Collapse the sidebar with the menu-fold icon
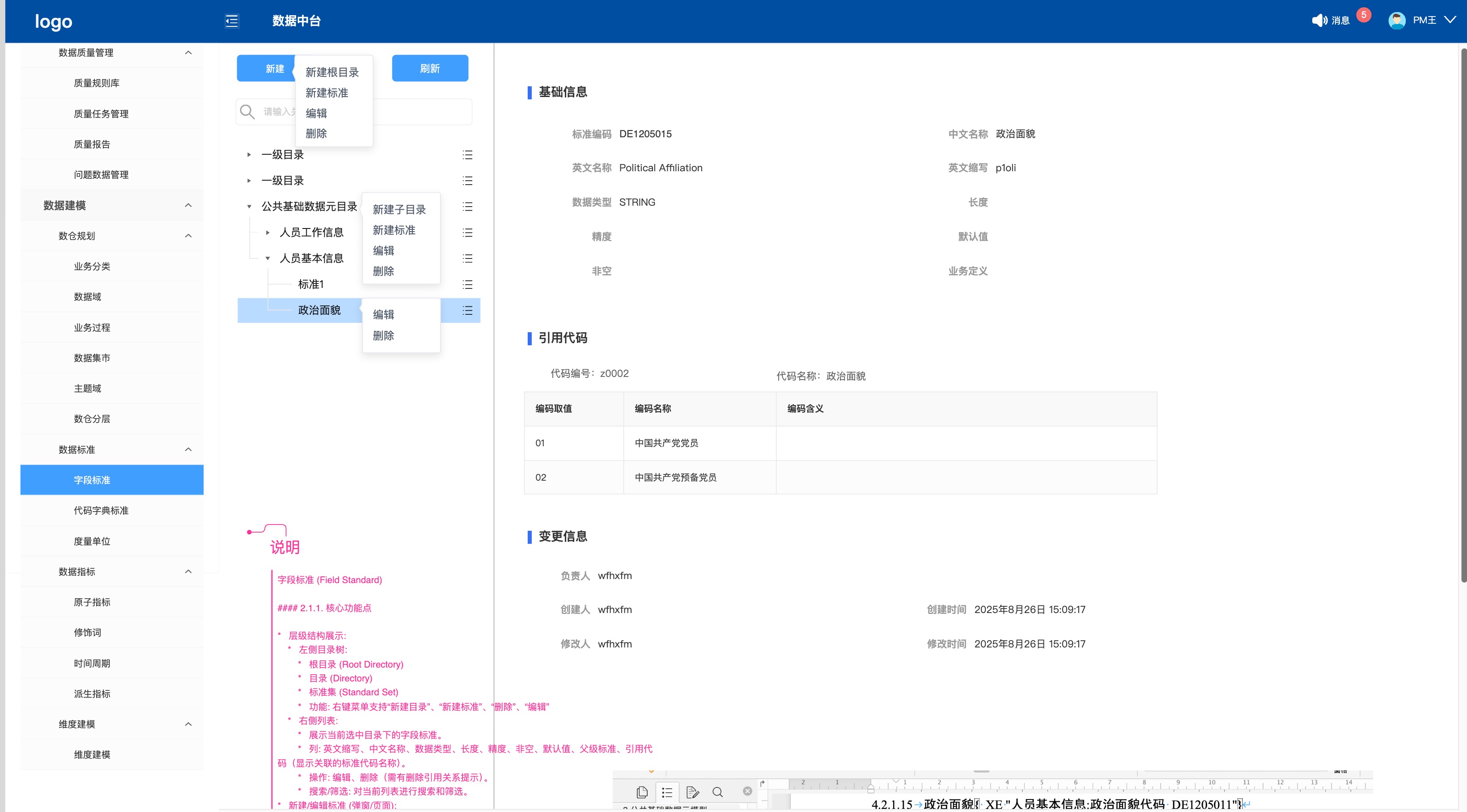 point(231,21)
